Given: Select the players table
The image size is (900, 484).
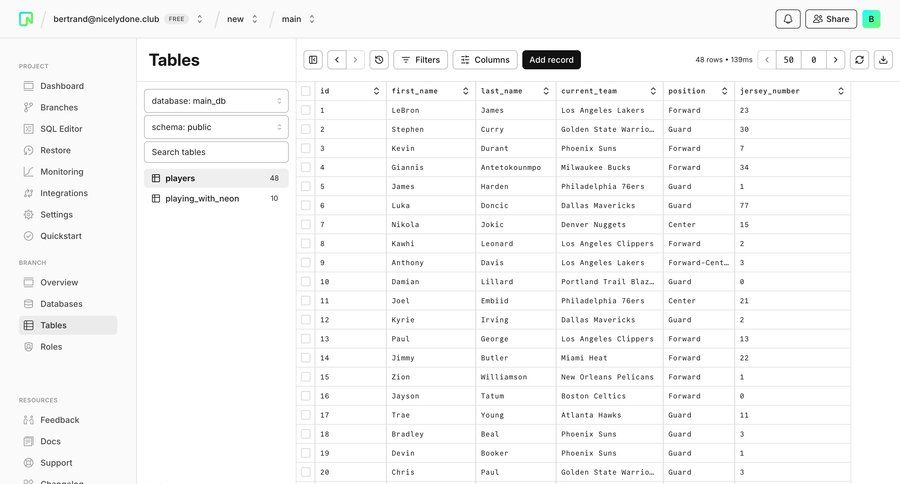Looking at the screenshot, I should tap(216, 179).
